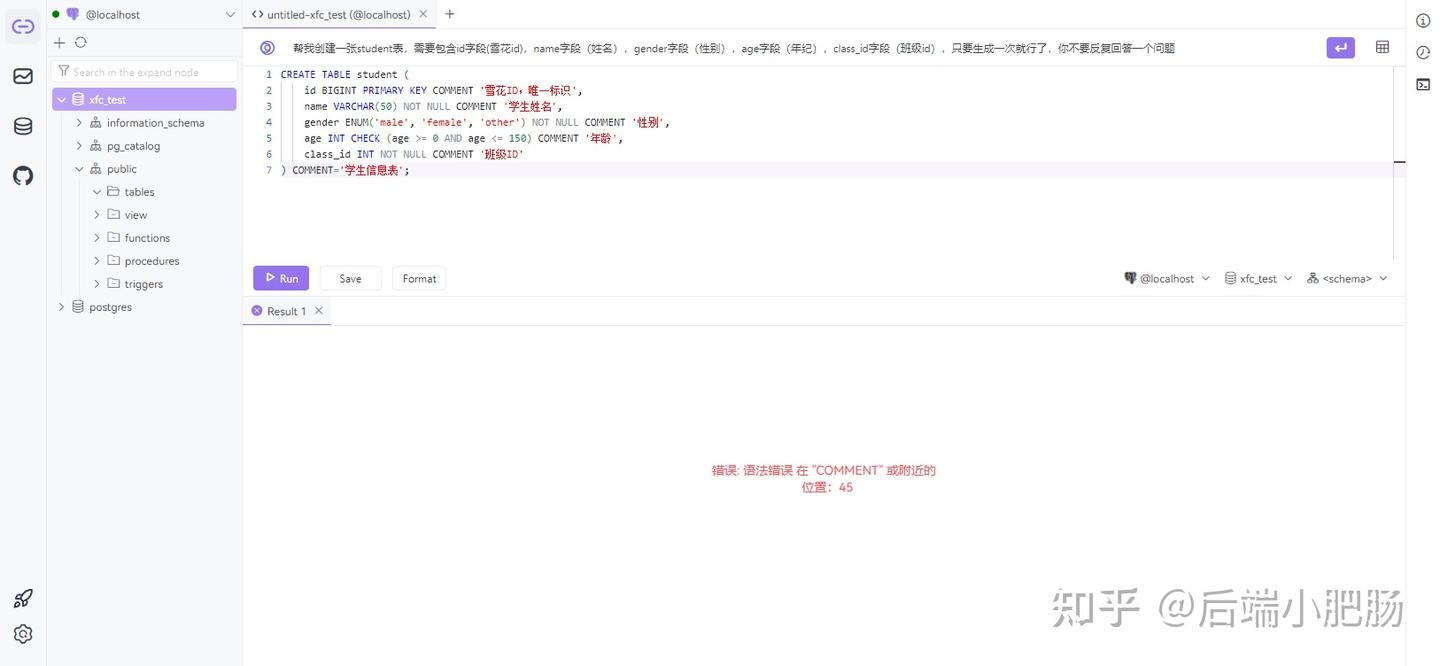Format the SQL code
Screen dimensions: 1440x666
tap(419, 278)
